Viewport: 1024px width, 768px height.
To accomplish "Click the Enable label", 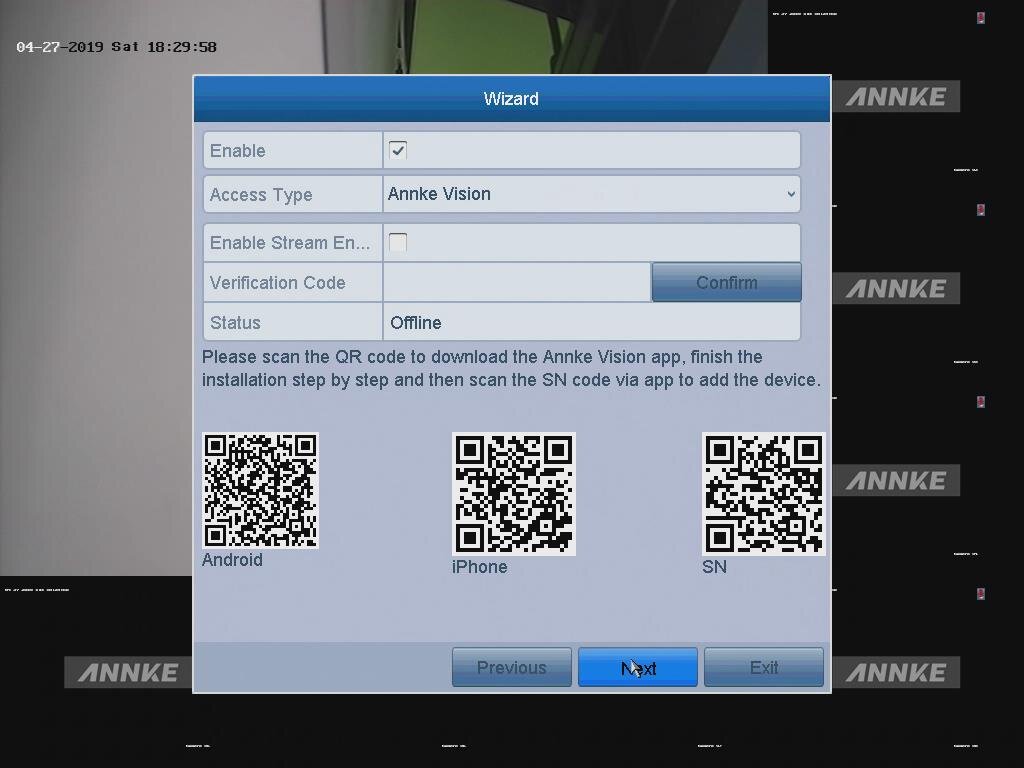I will click(x=238, y=151).
